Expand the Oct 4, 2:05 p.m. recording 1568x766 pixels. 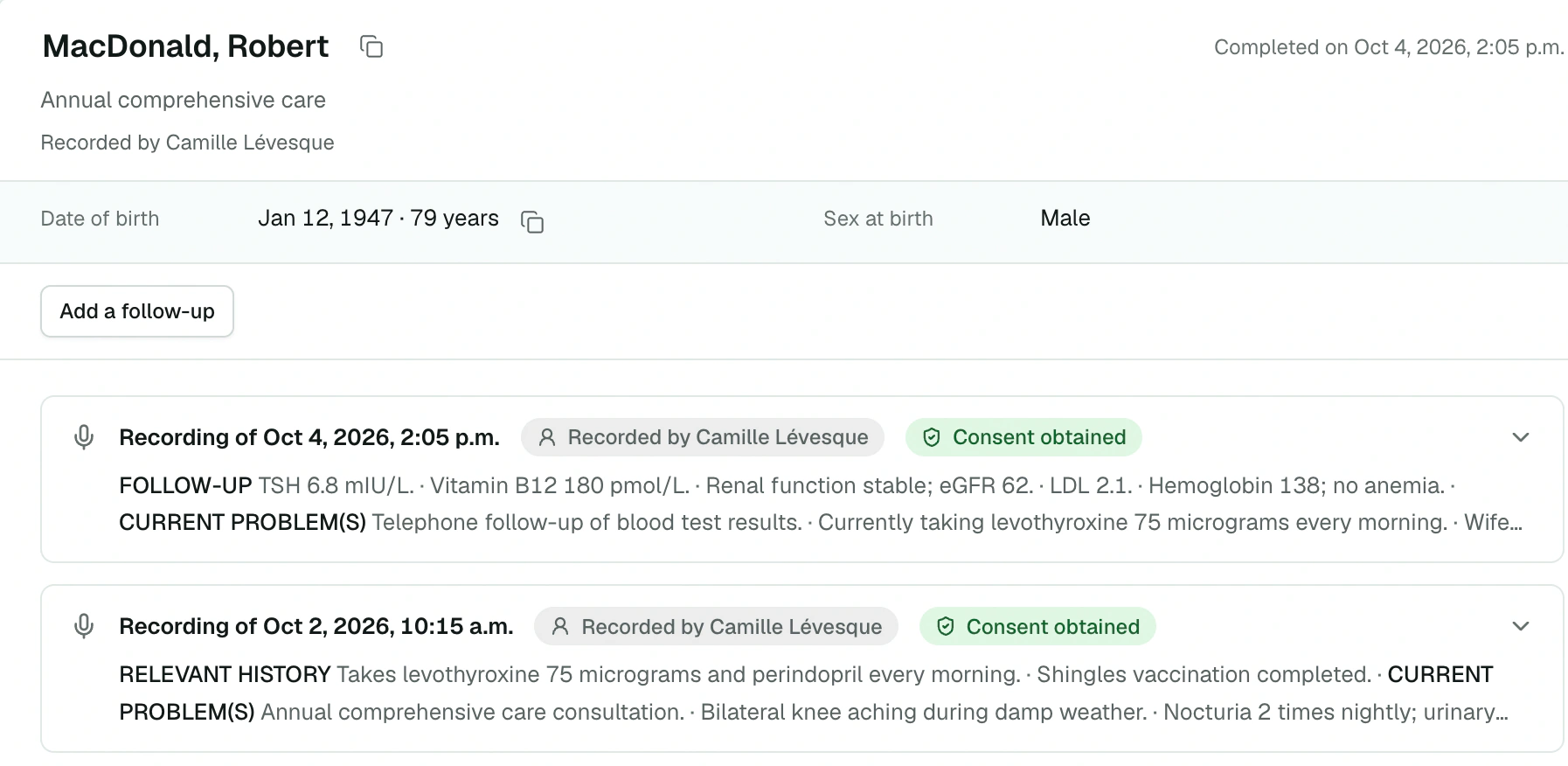1521,437
